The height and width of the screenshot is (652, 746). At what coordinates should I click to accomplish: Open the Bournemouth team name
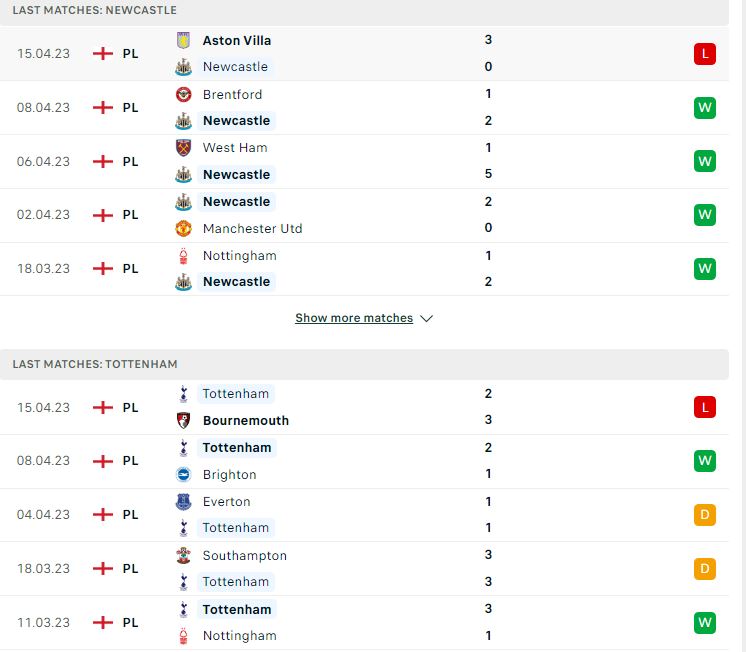(246, 420)
